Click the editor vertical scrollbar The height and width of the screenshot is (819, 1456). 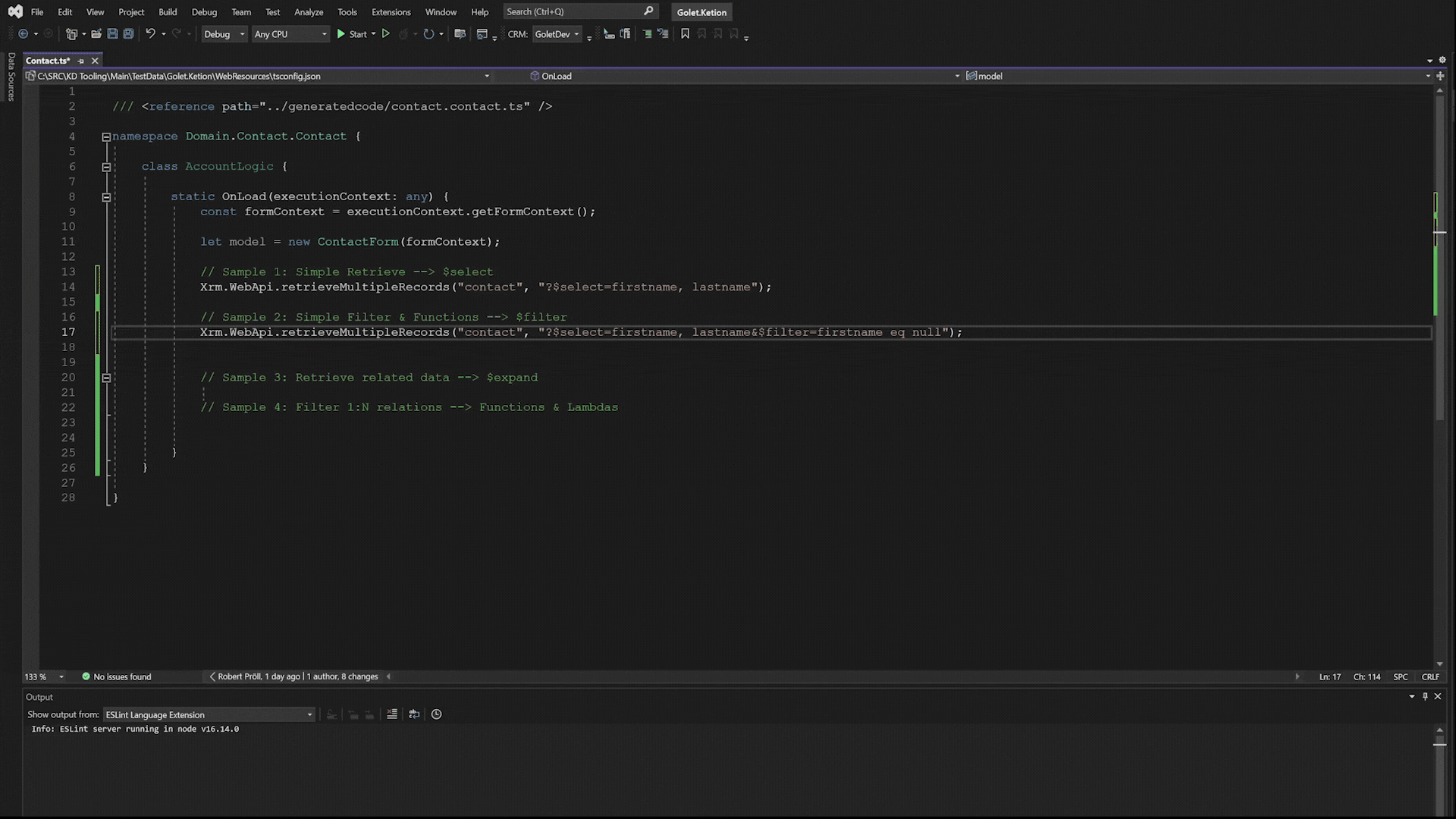click(x=1439, y=258)
